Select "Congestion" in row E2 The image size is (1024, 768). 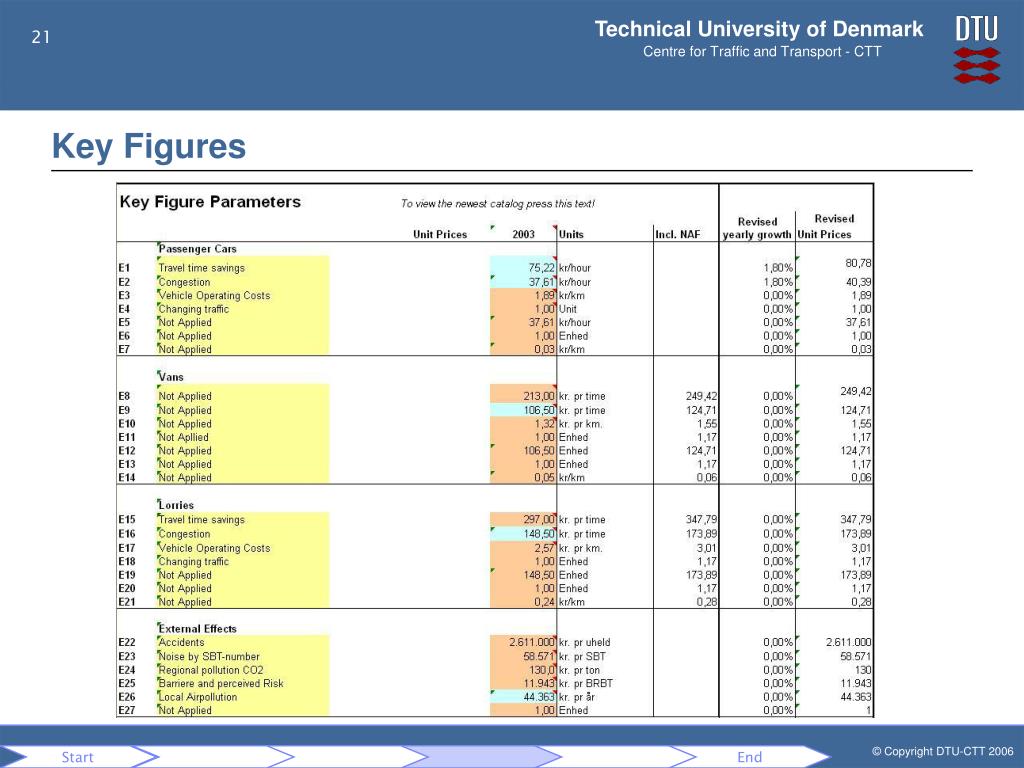point(184,282)
